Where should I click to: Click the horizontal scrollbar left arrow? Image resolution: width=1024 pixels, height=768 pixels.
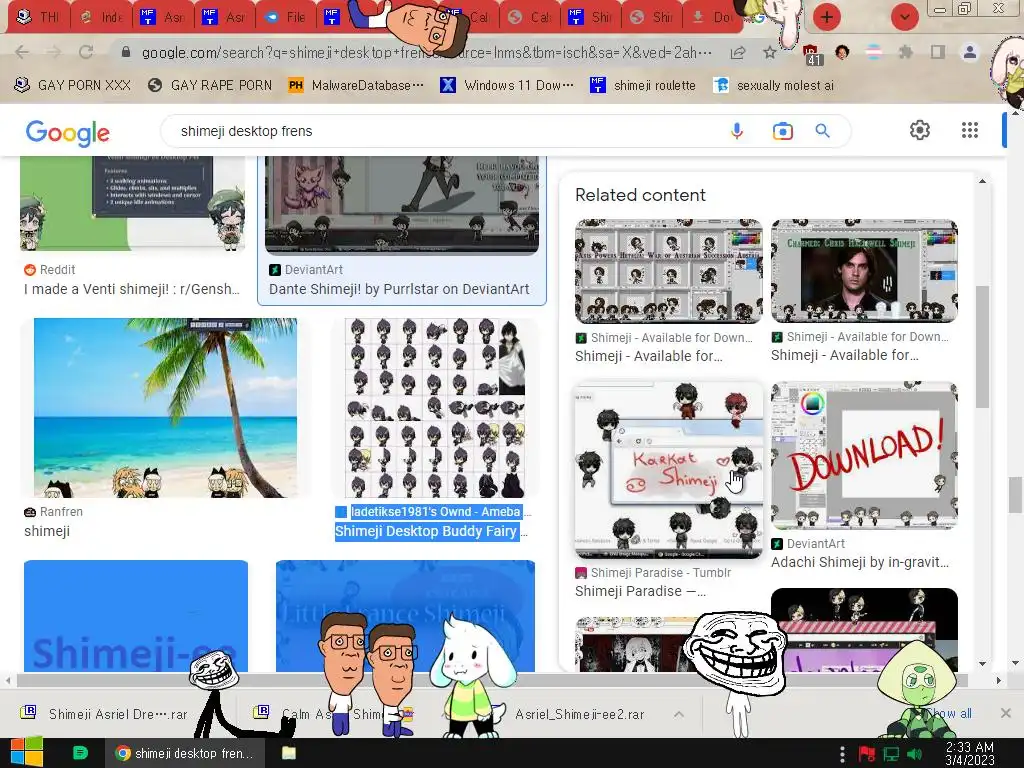8,680
